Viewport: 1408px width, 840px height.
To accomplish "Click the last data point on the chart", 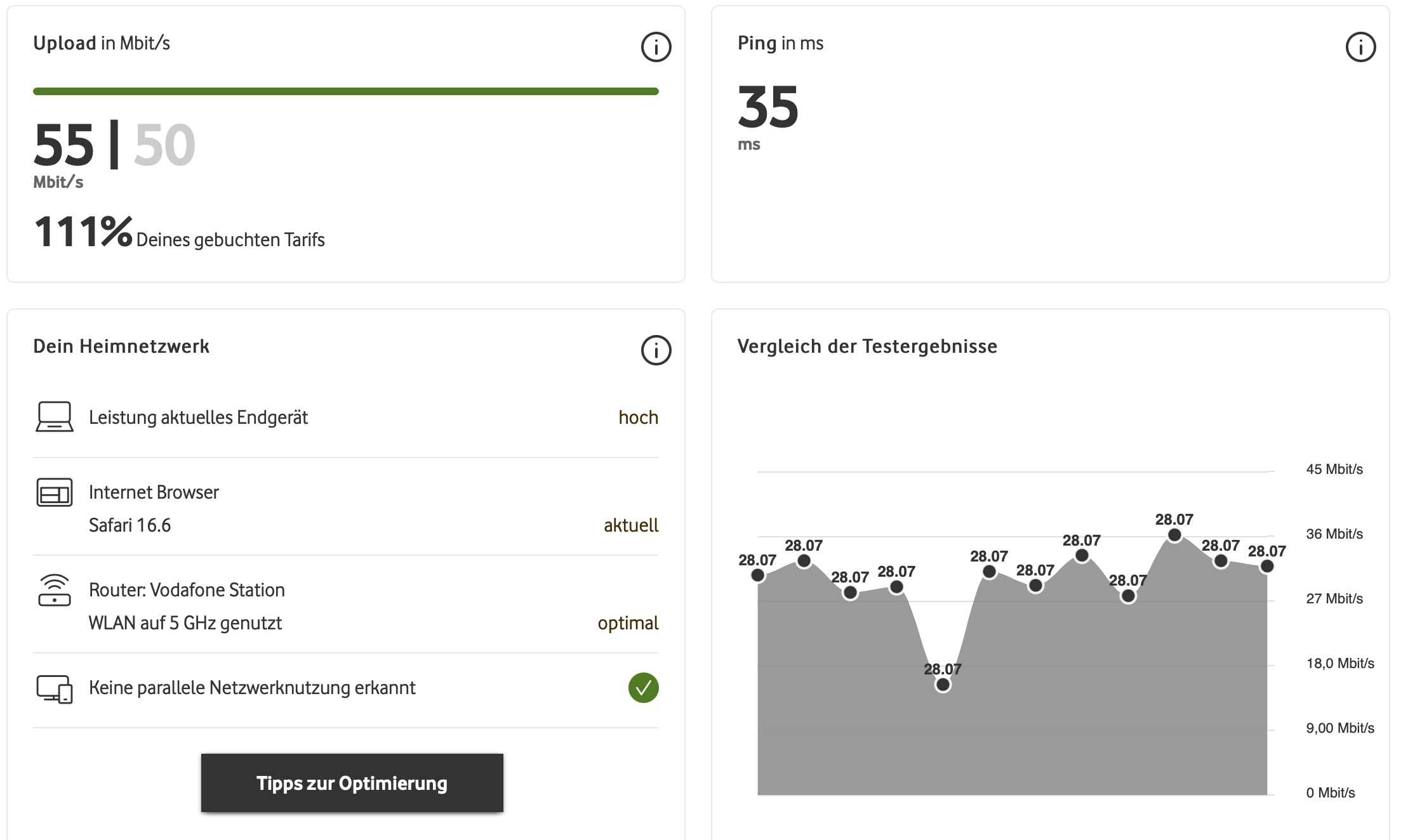I will 1266,567.
